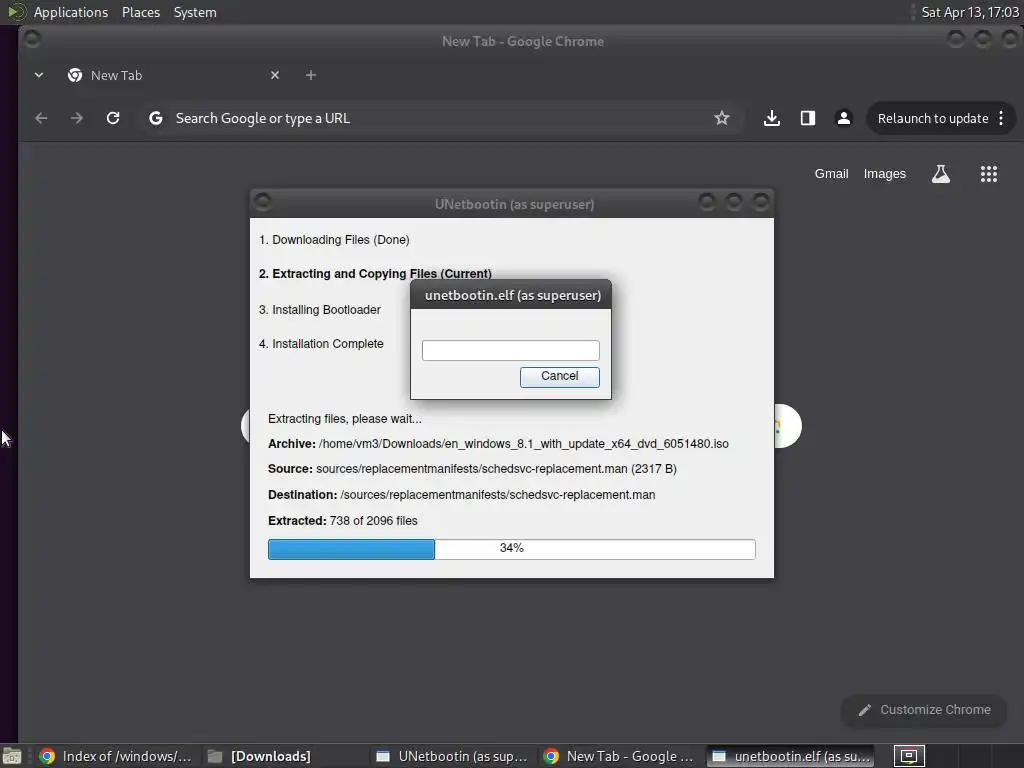This screenshot has width=1024, height=768.
Task: Close the New Tab tab
Action: click(275, 75)
